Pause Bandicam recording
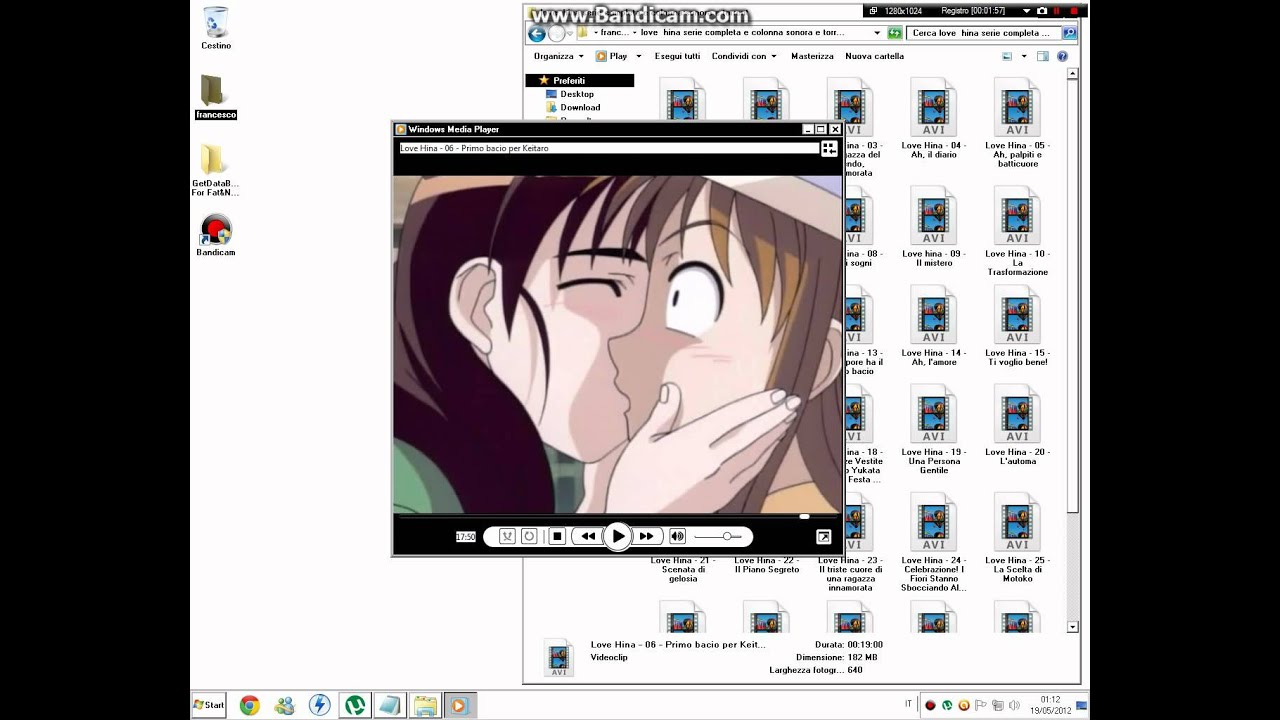The width and height of the screenshot is (1280, 720). [1056, 11]
